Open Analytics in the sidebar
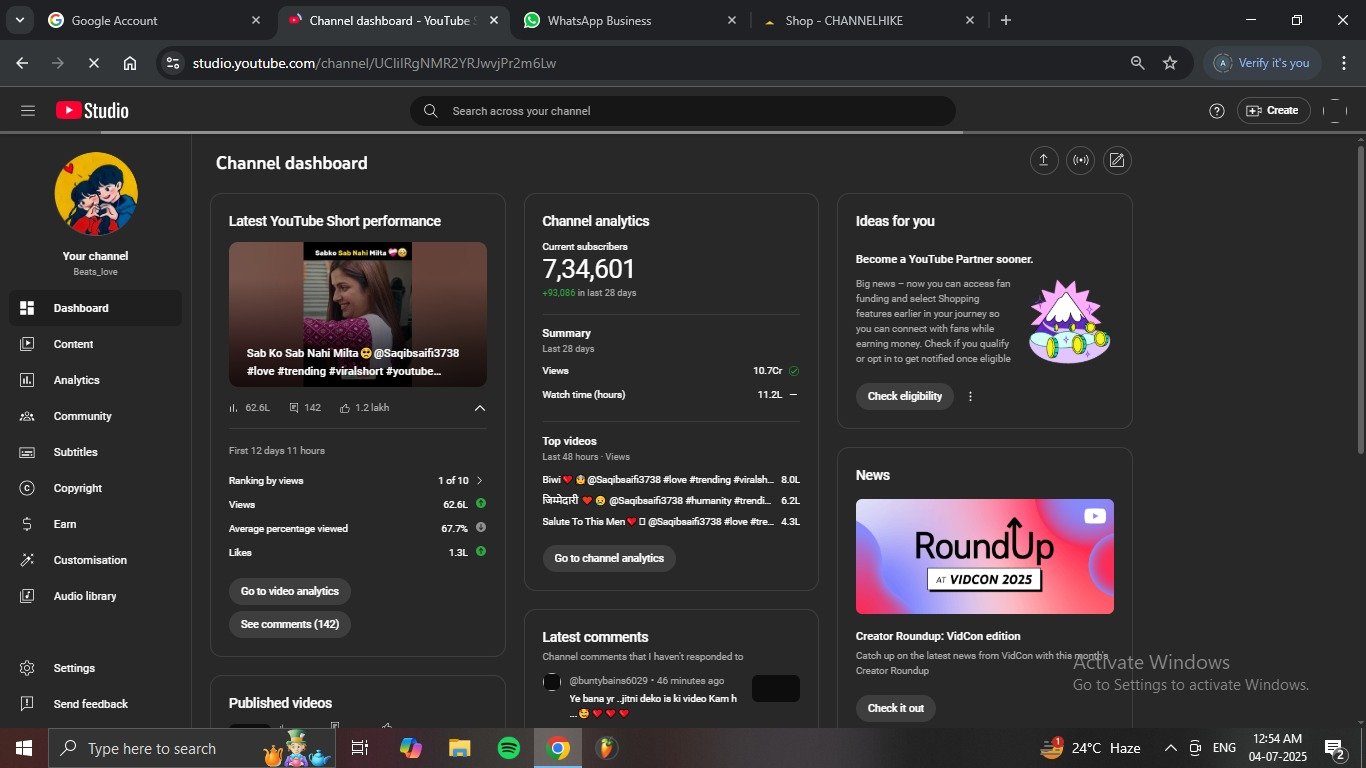The image size is (1366, 768). [95, 380]
